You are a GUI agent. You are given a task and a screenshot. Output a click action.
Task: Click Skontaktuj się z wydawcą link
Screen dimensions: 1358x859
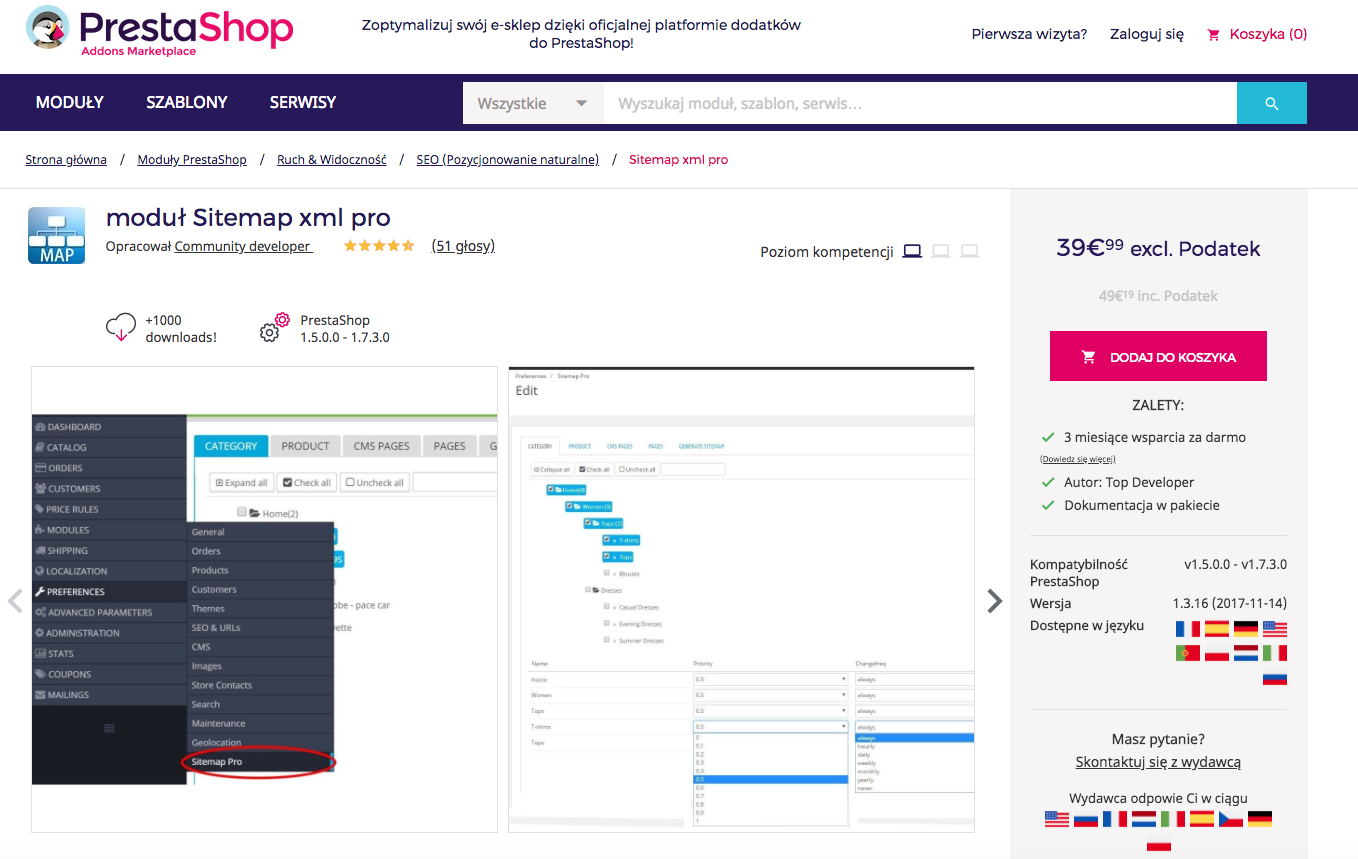click(x=1158, y=762)
